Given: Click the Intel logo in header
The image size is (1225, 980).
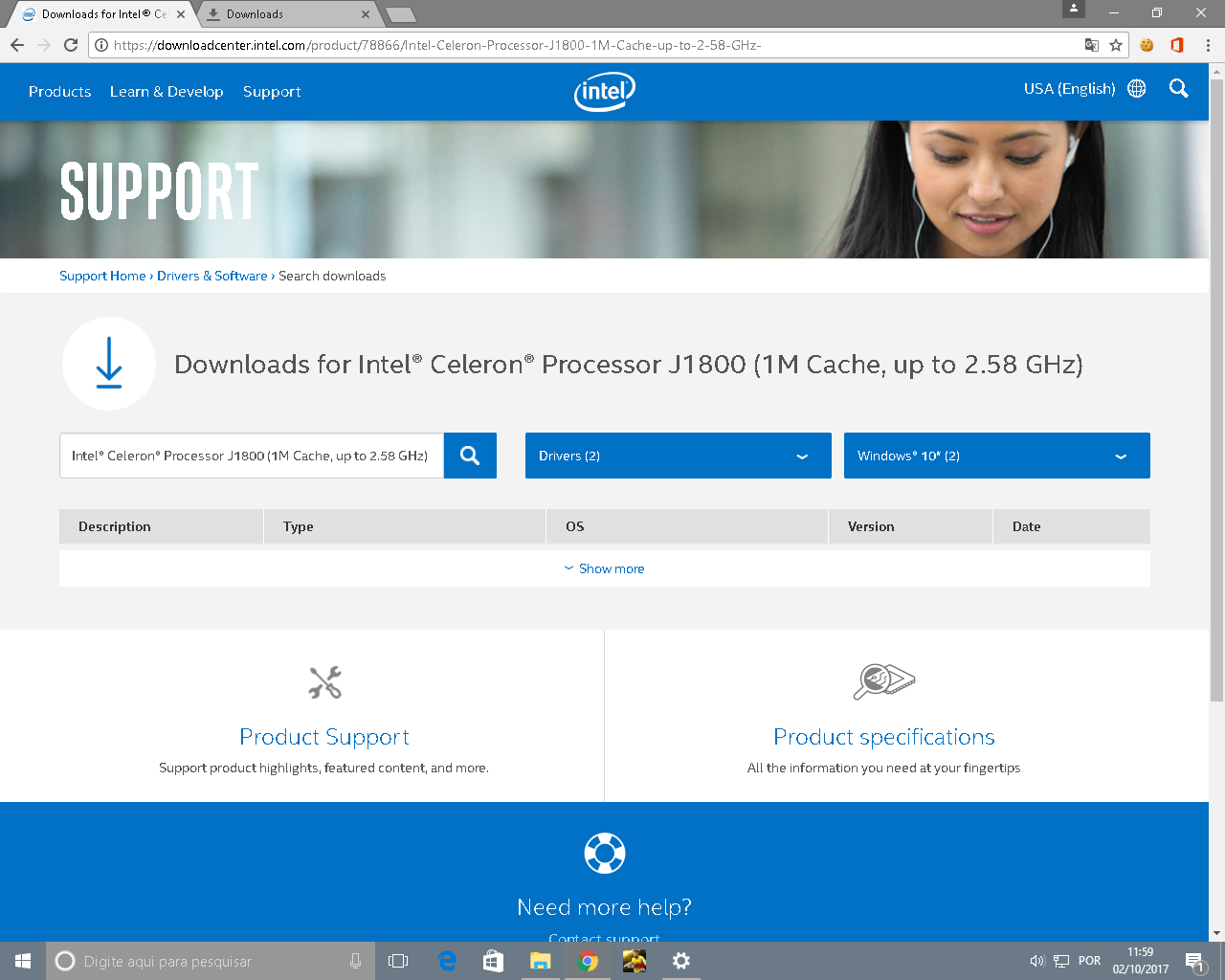Looking at the screenshot, I should click(x=605, y=92).
